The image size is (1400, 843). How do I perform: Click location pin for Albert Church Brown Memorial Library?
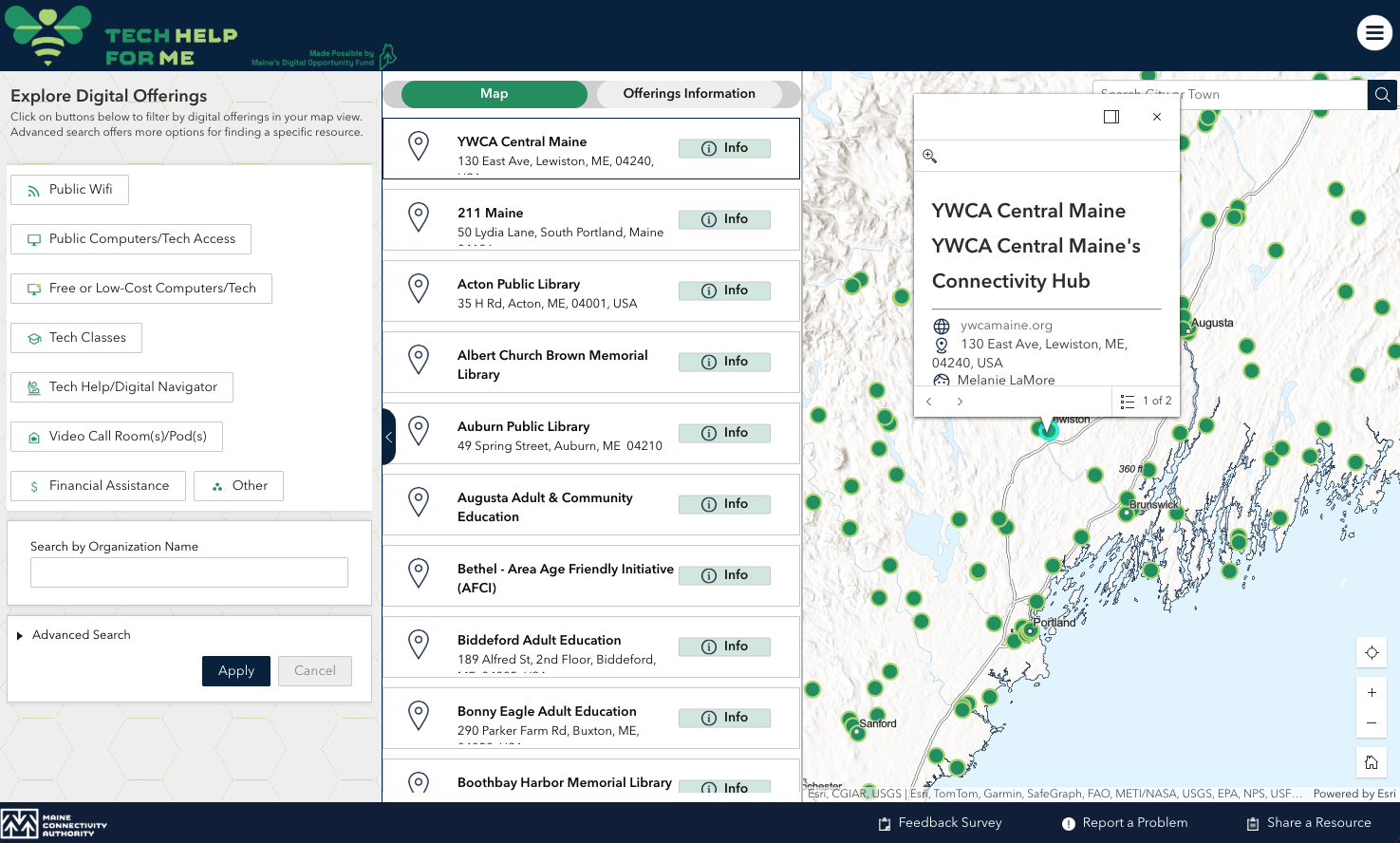coord(419,360)
